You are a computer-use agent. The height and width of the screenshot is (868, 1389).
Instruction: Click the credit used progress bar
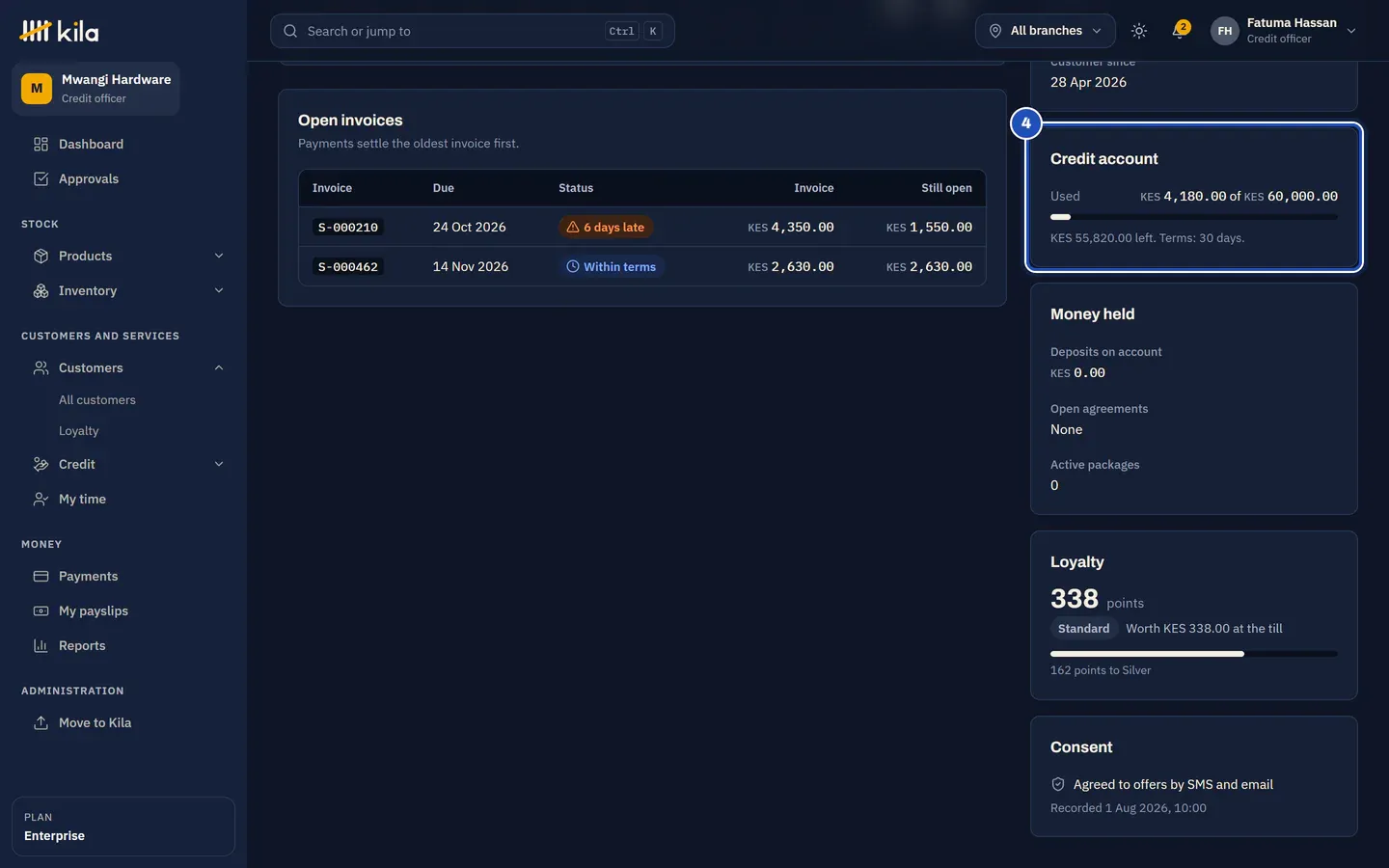1194,217
